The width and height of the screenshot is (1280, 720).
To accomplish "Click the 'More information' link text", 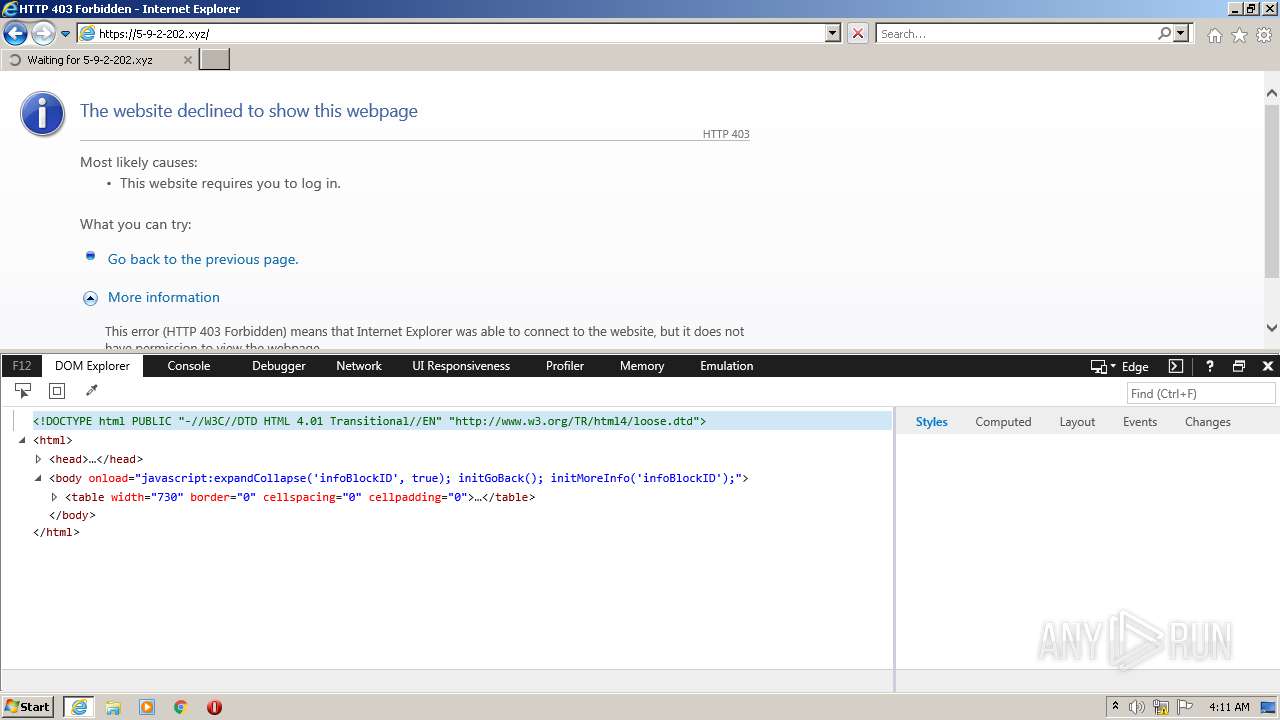I will click(x=164, y=297).
